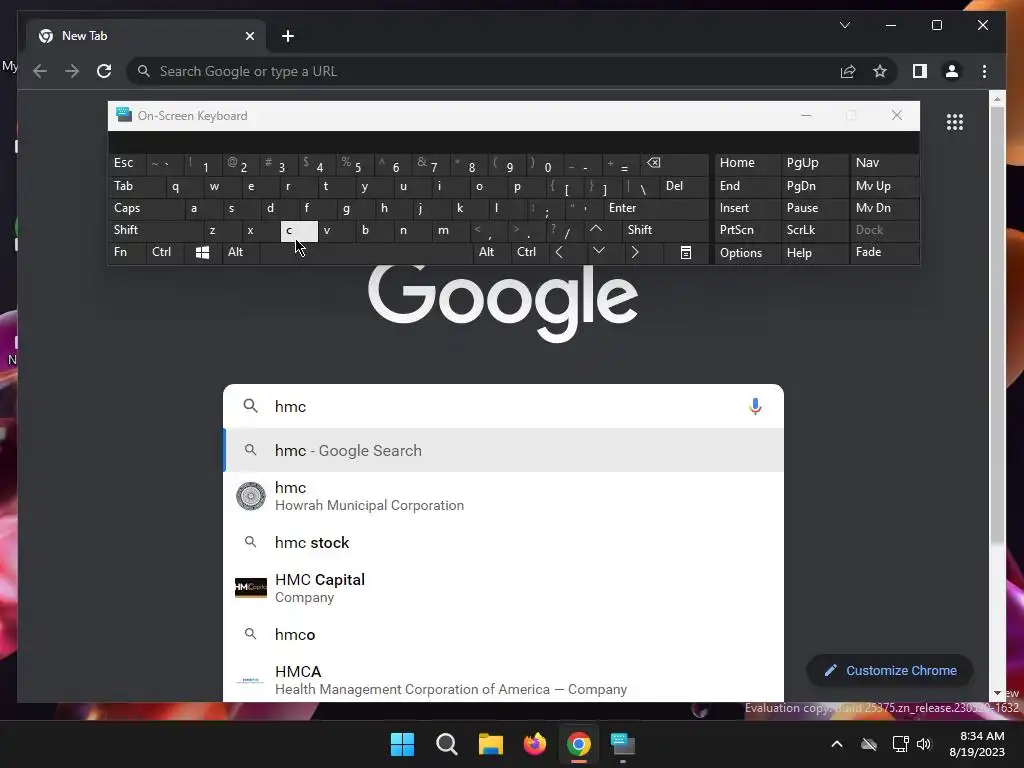The image size is (1024, 768).
Task: Switch to the New Tab tab
Action: pos(145,36)
